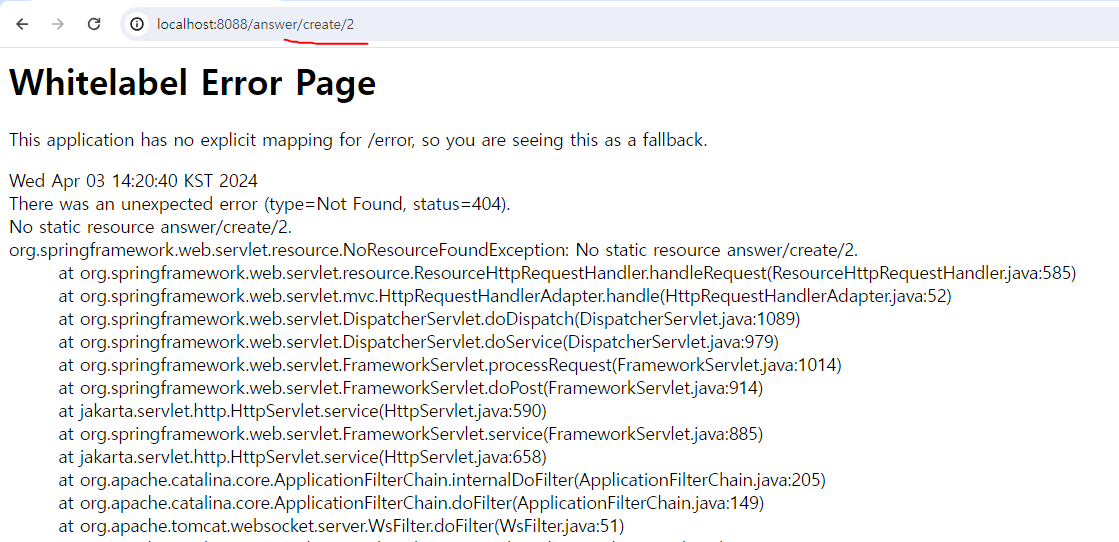Click the WsFilter.doFilter stack line

[x=342, y=527]
